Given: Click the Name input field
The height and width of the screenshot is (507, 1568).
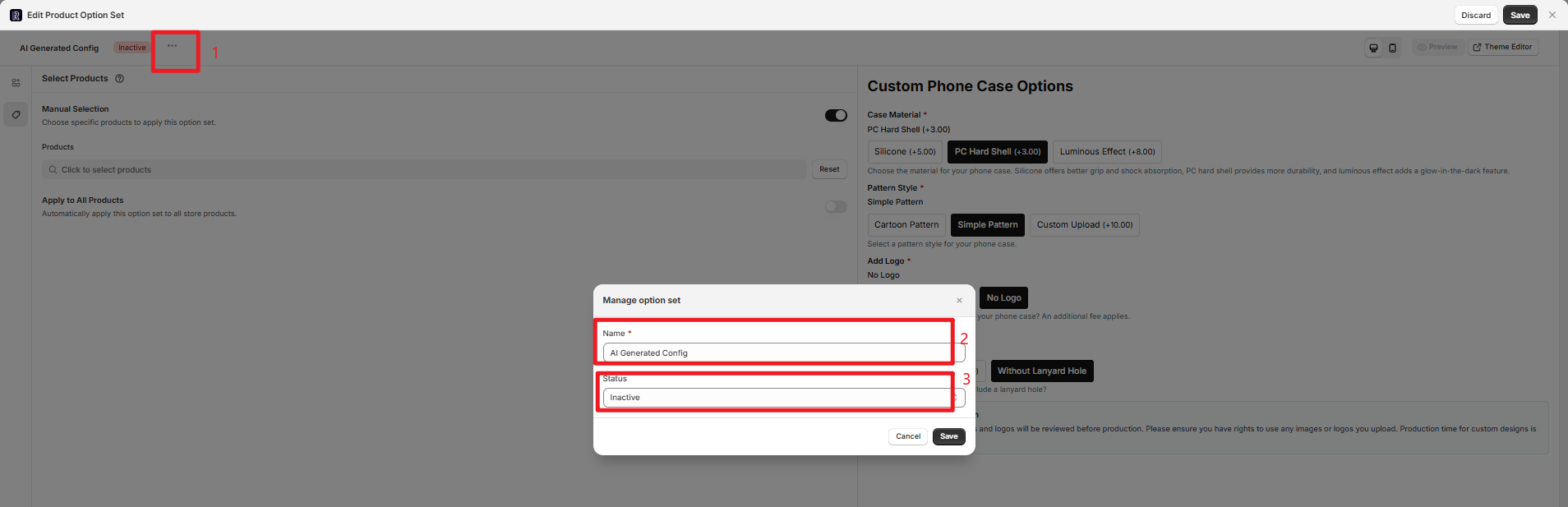Looking at the screenshot, I should point(782,353).
